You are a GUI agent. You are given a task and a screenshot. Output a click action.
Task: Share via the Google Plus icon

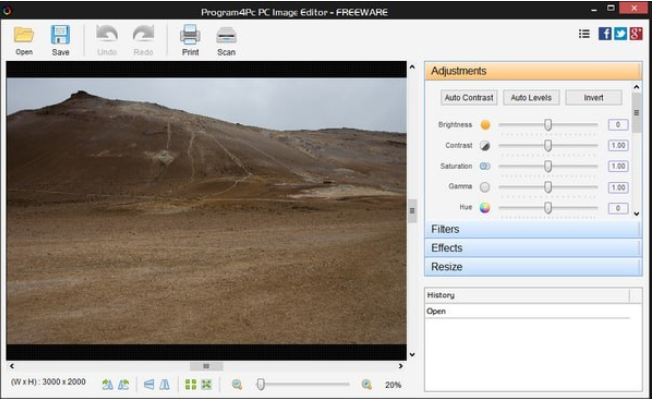point(636,34)
